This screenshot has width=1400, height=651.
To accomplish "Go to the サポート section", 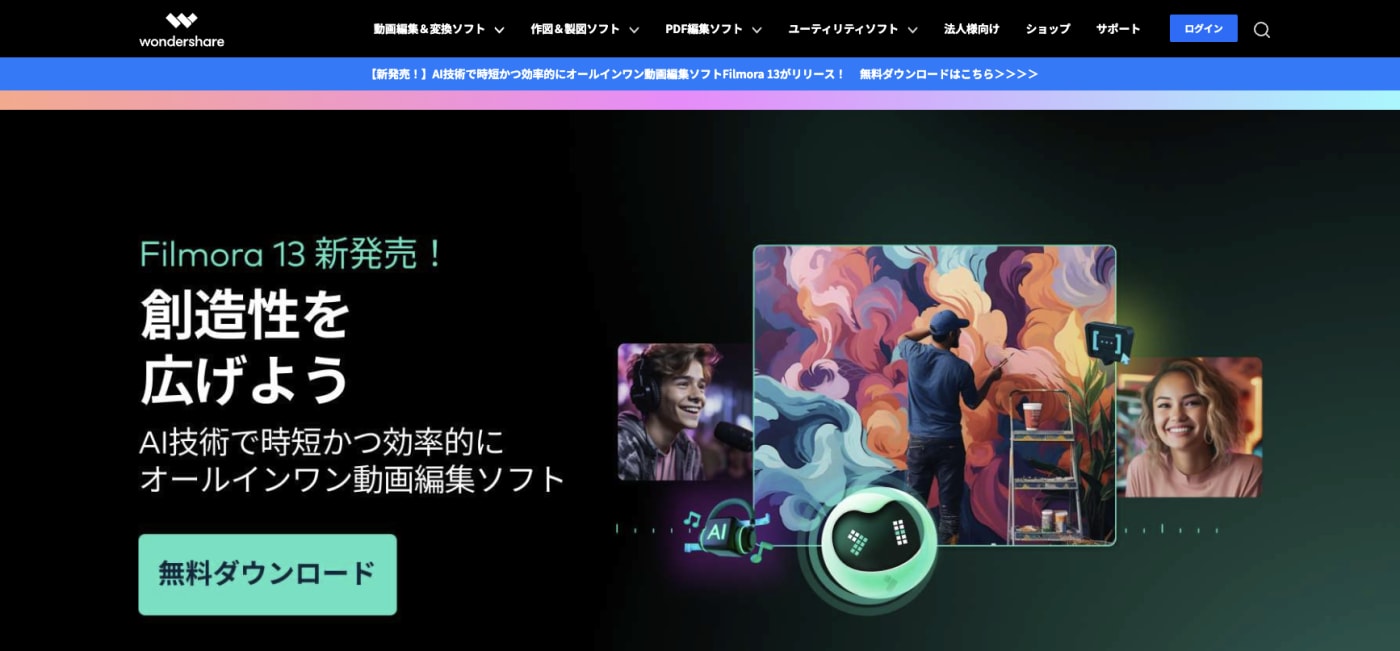I will click(x=1117, y=29).
